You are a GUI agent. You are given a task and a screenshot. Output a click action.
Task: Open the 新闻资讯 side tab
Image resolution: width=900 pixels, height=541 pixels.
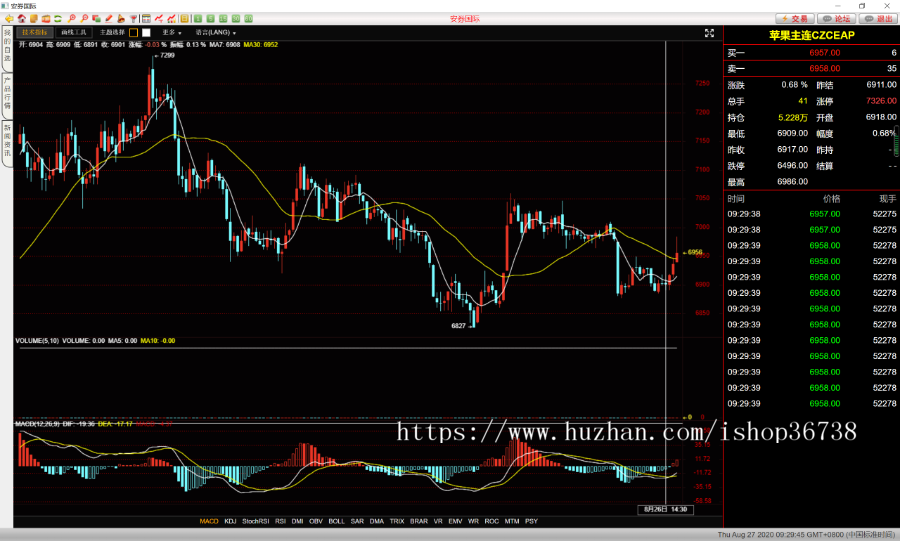[7, 142]
